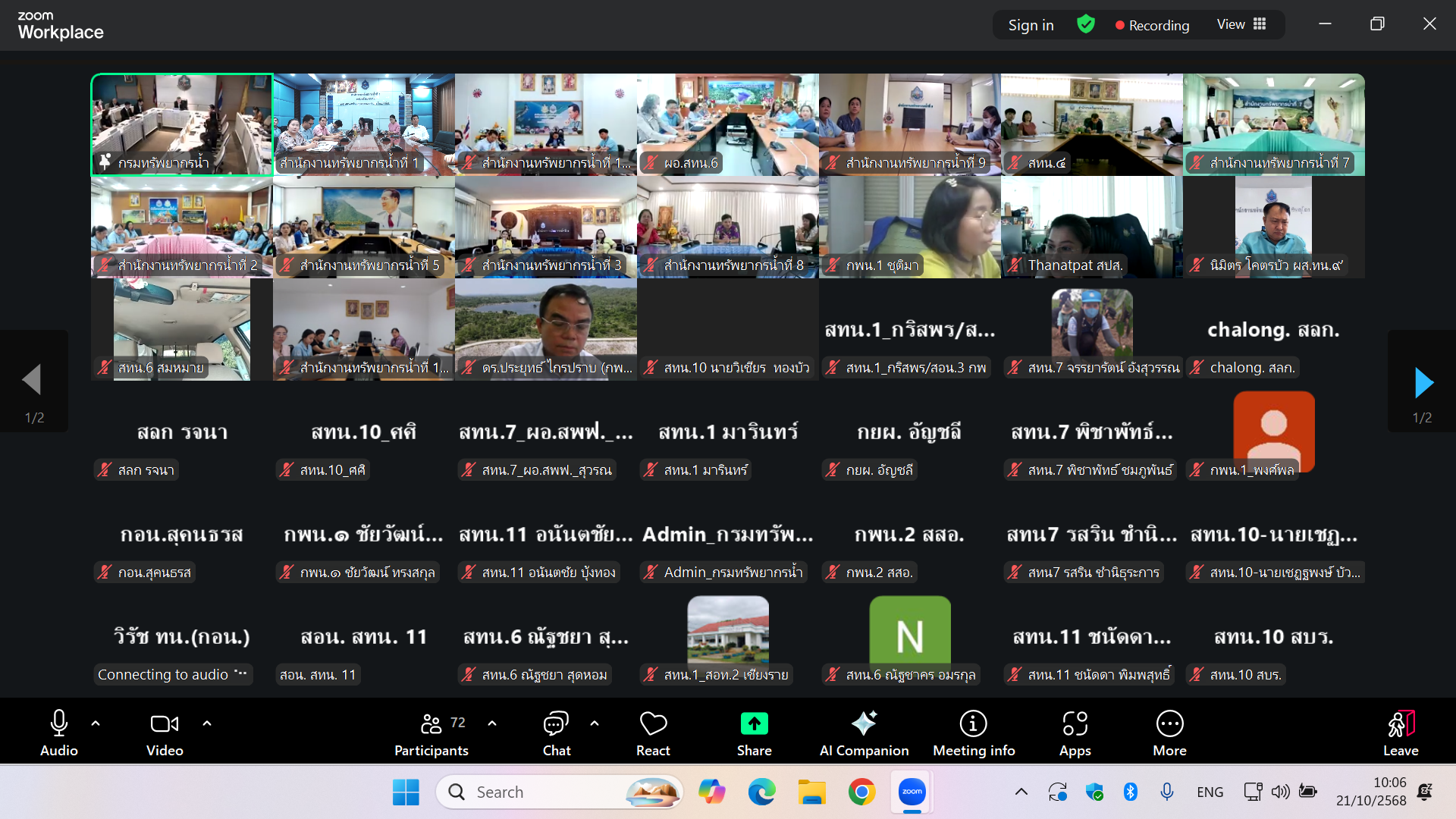Open the Meeting info icon
Viewport: 1456px width, 819px height.
[973, 724]
